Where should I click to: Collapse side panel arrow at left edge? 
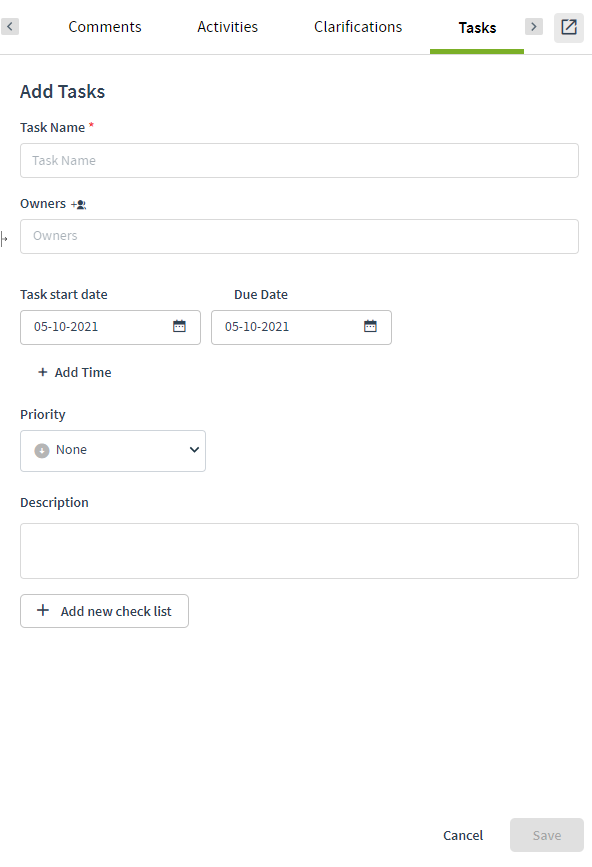(x=4, y=239)
